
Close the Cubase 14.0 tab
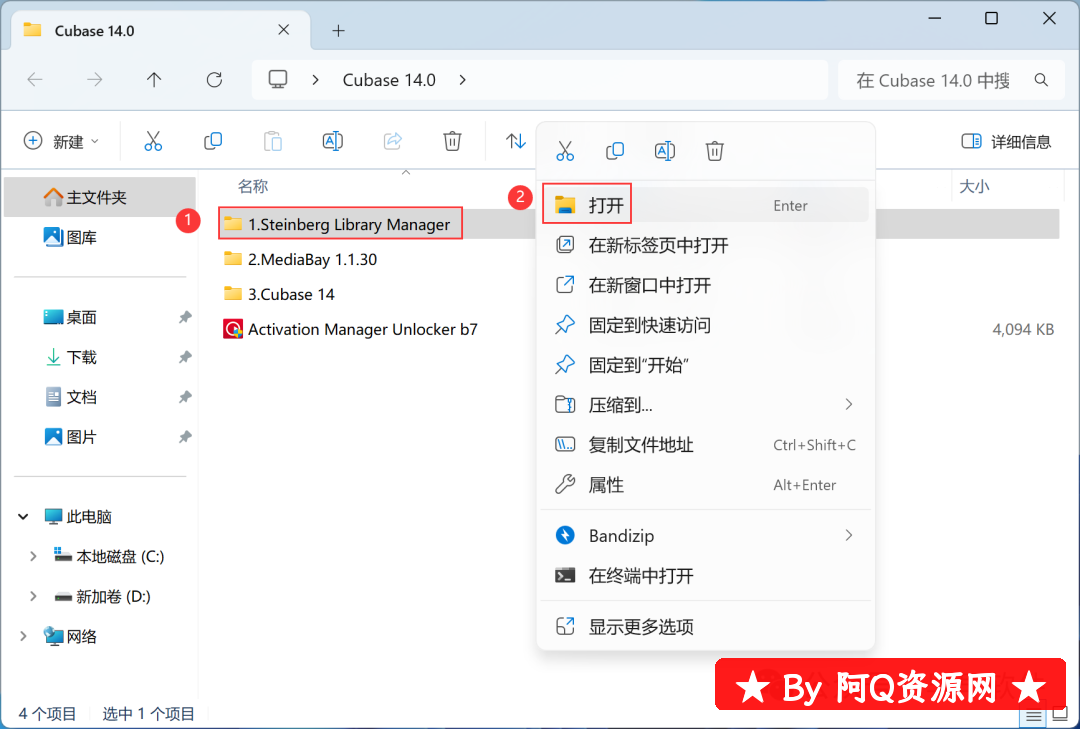click(284, 30)
